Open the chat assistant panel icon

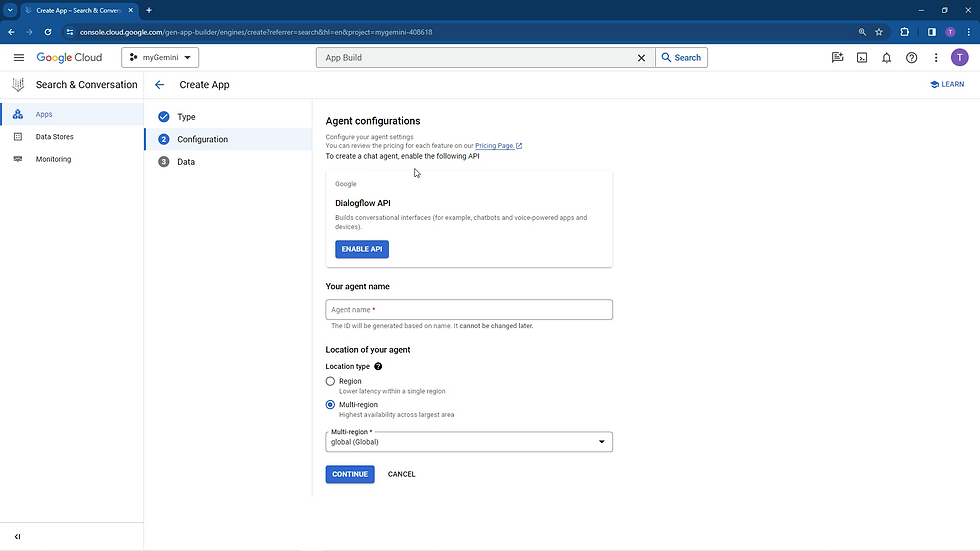click(x=838, y=57)
